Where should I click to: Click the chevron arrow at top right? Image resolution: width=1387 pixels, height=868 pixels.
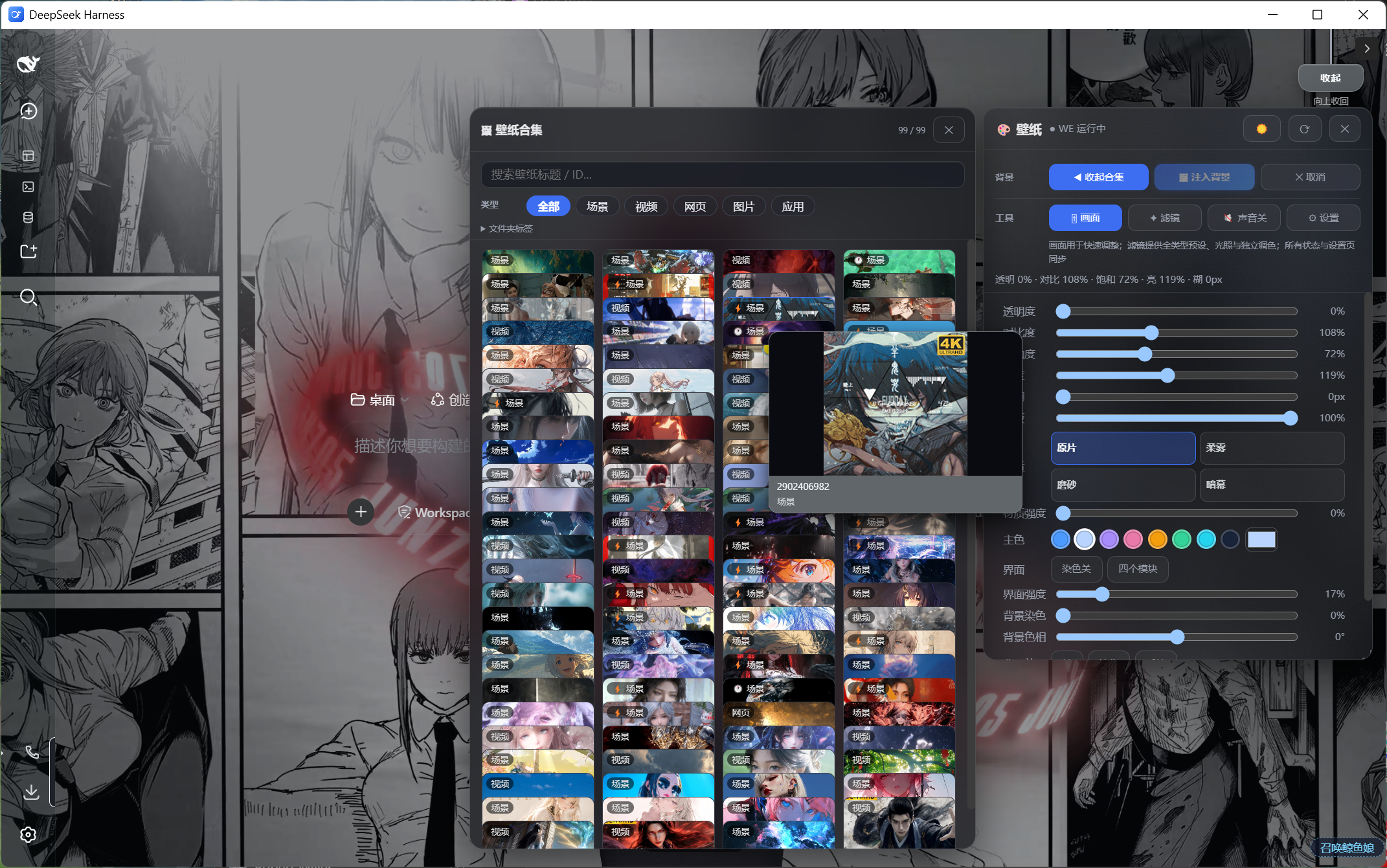[x=1366, y=49]
